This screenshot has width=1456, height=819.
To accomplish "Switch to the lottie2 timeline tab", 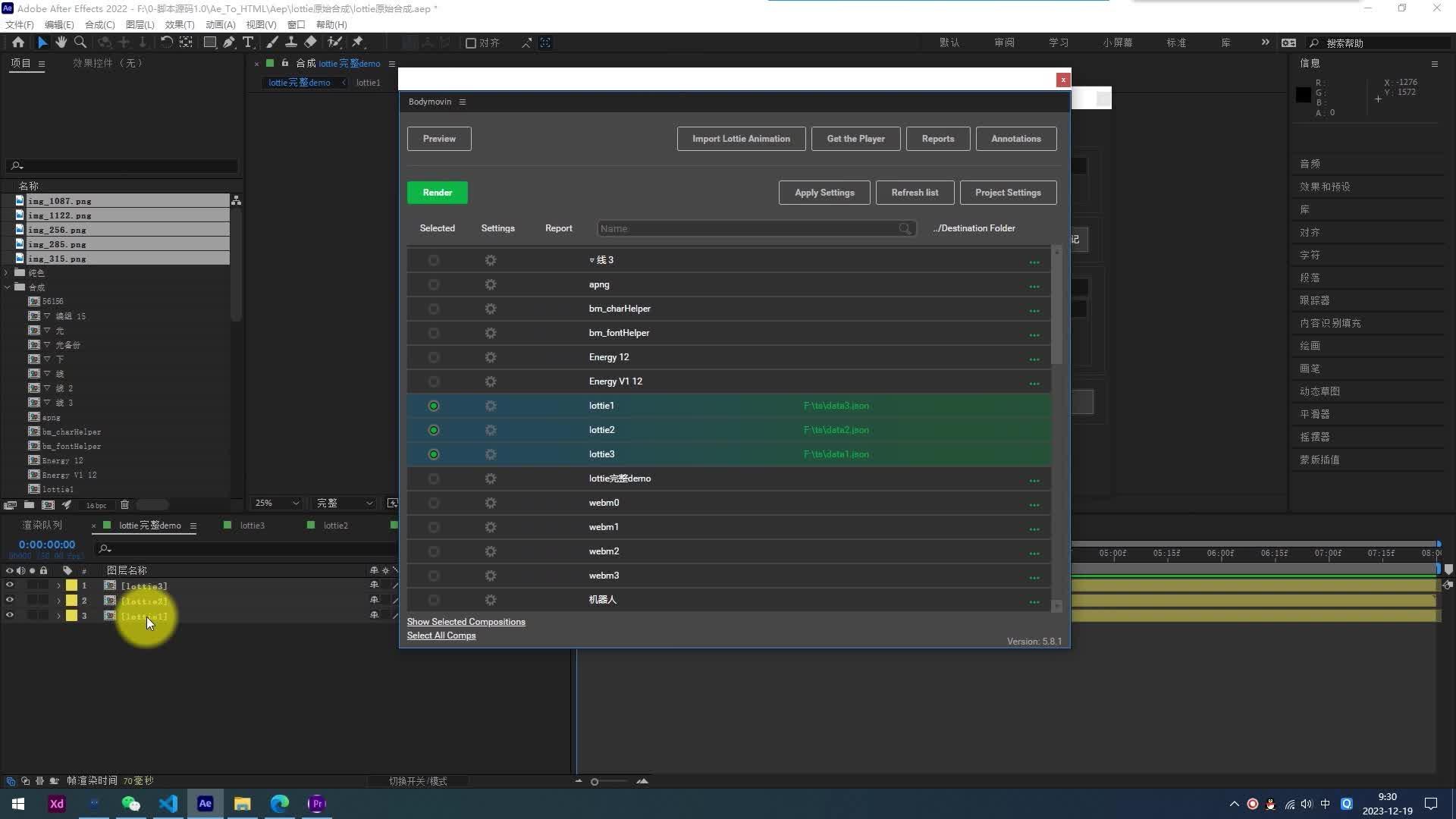I will pyautogui.click(x=335, y=525).
